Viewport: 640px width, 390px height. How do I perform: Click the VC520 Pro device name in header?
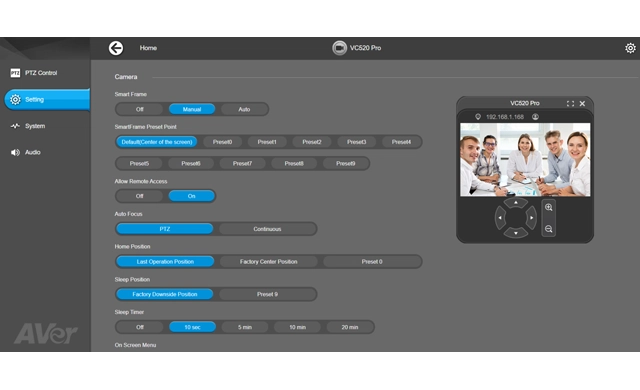(365, 48)
